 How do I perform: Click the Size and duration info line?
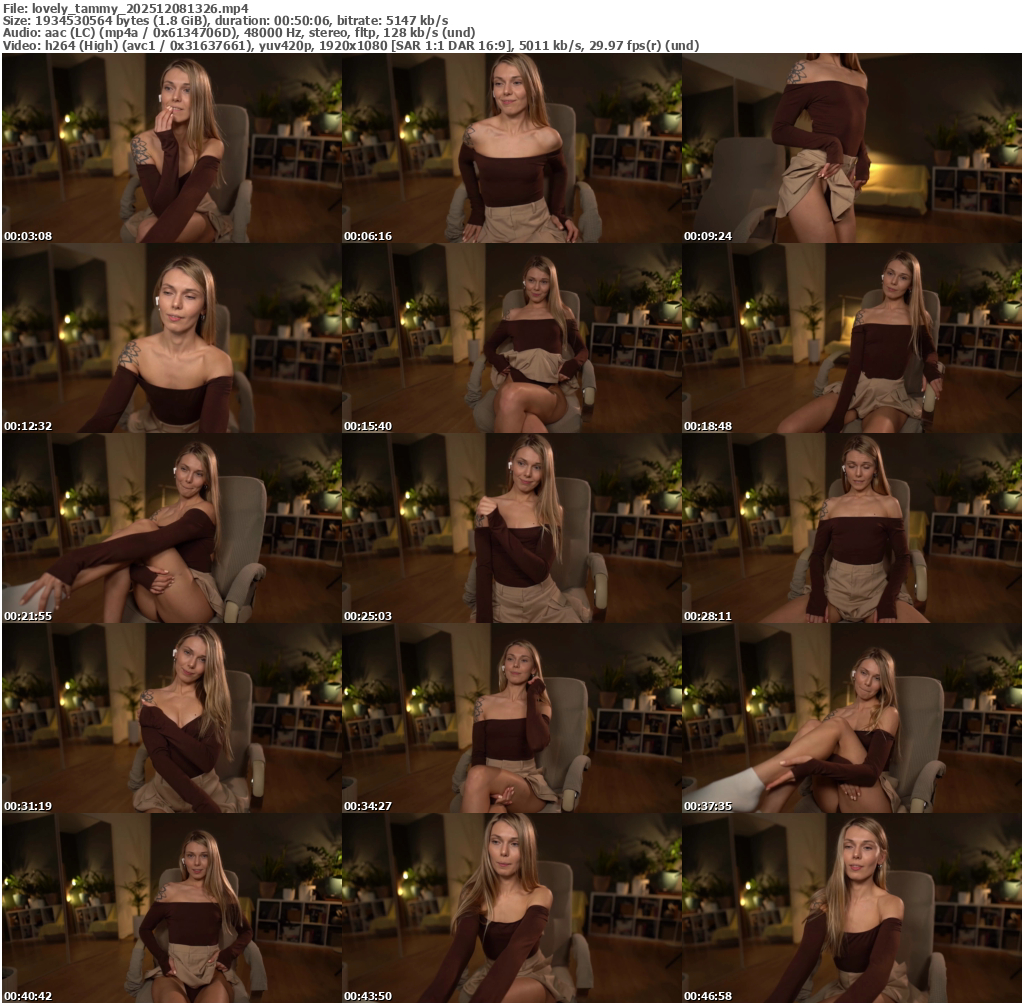225,20
